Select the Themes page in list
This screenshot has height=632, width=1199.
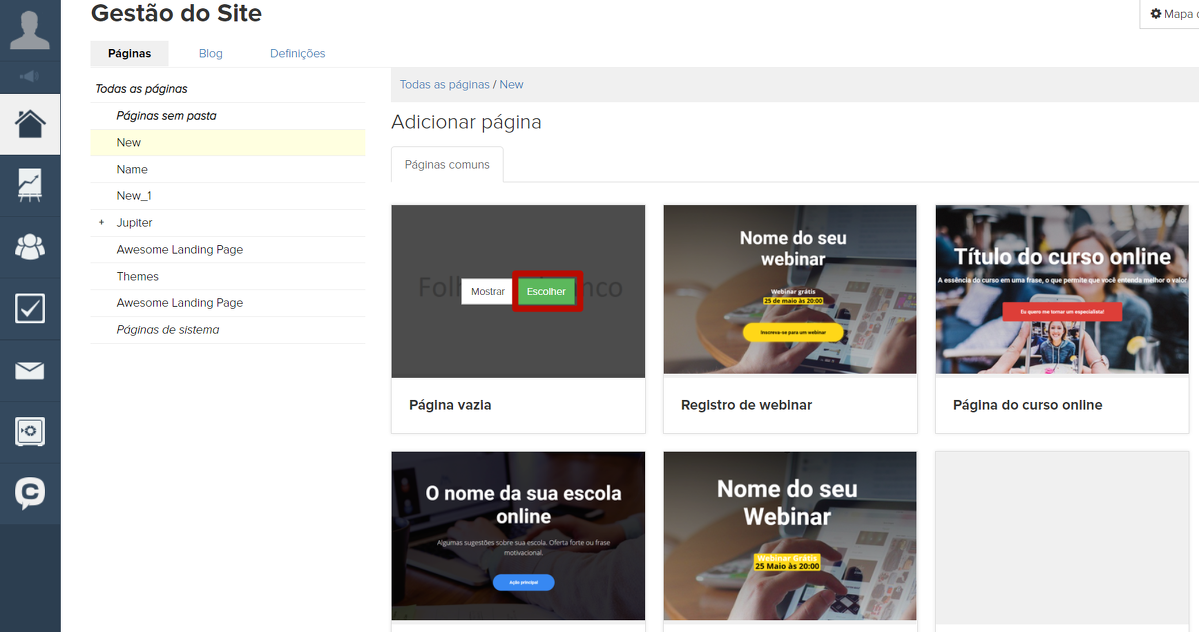[137, 277]
